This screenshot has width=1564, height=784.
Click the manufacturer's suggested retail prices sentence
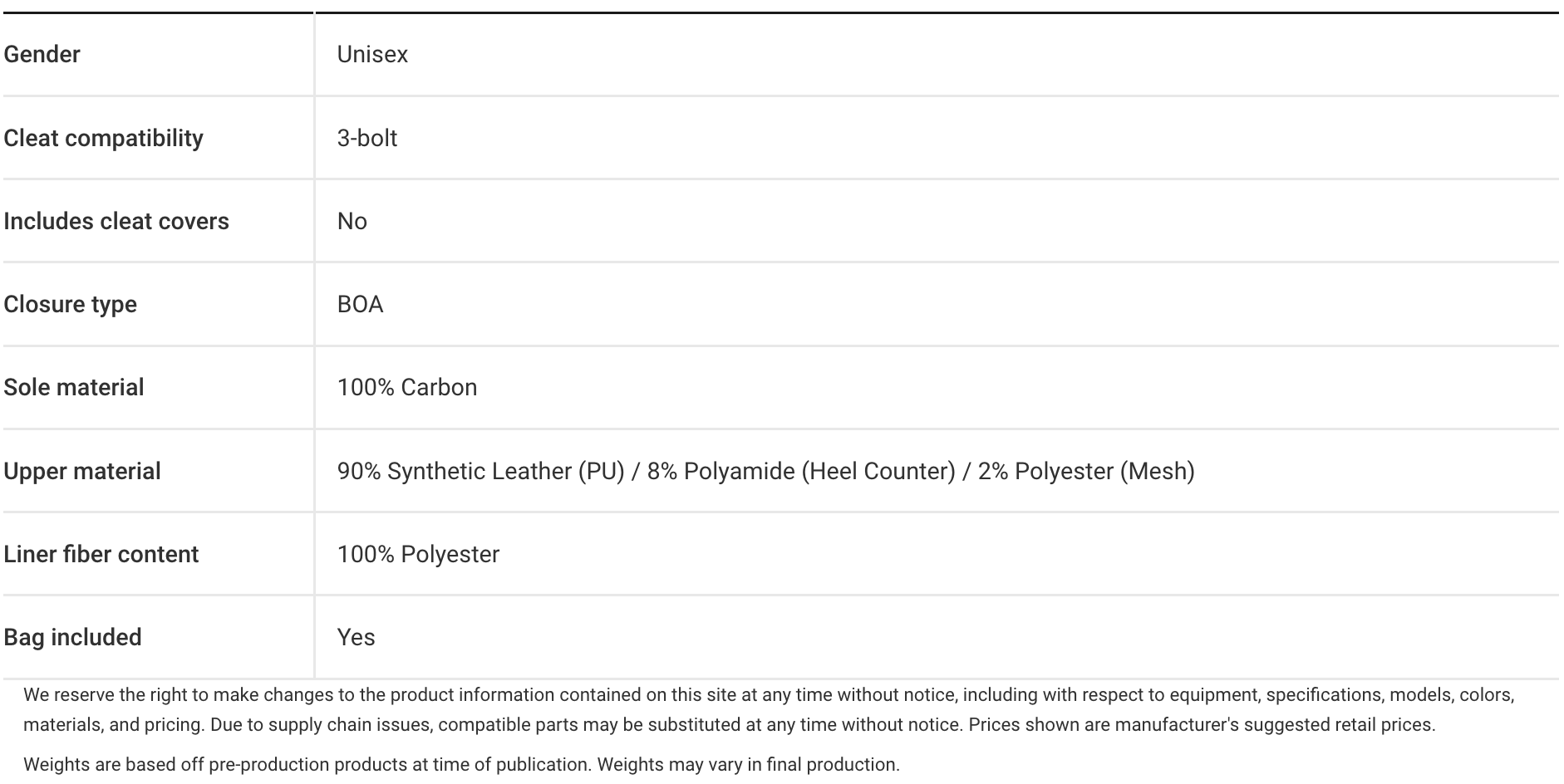click(x=1201, y=725)
